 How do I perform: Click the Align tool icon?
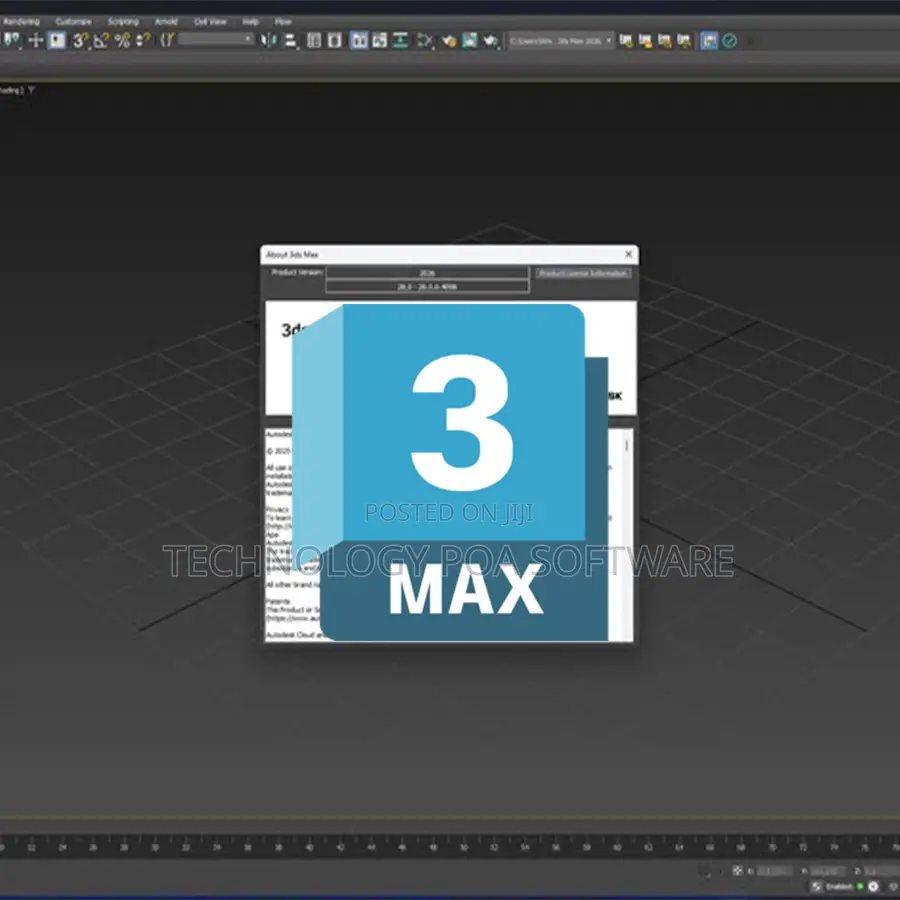tap(290, 40)
